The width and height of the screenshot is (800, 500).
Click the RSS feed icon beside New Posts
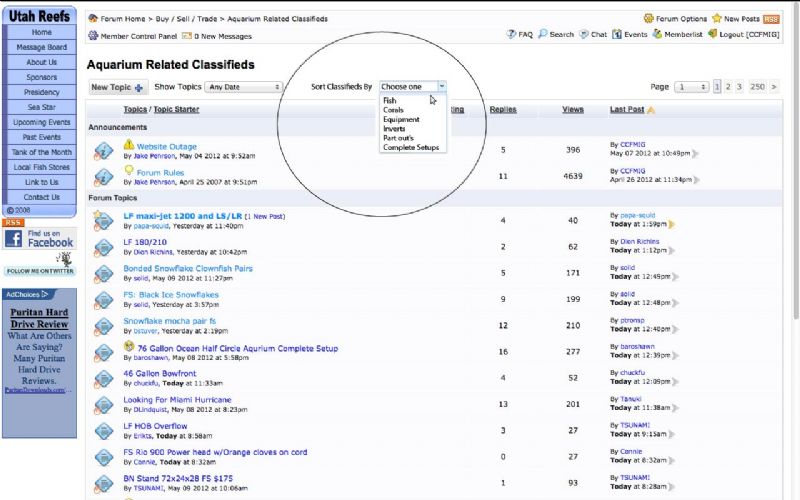tap(771, 19)
